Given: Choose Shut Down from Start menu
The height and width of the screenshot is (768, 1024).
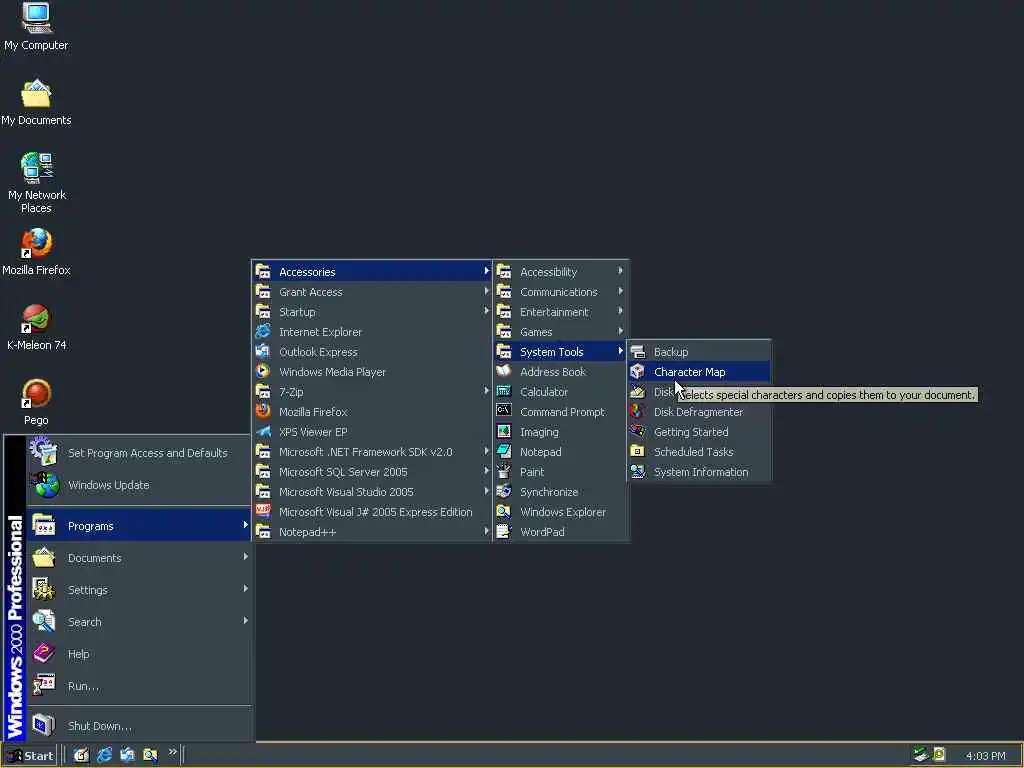Looking at the screenshot, I should [139, 726].
